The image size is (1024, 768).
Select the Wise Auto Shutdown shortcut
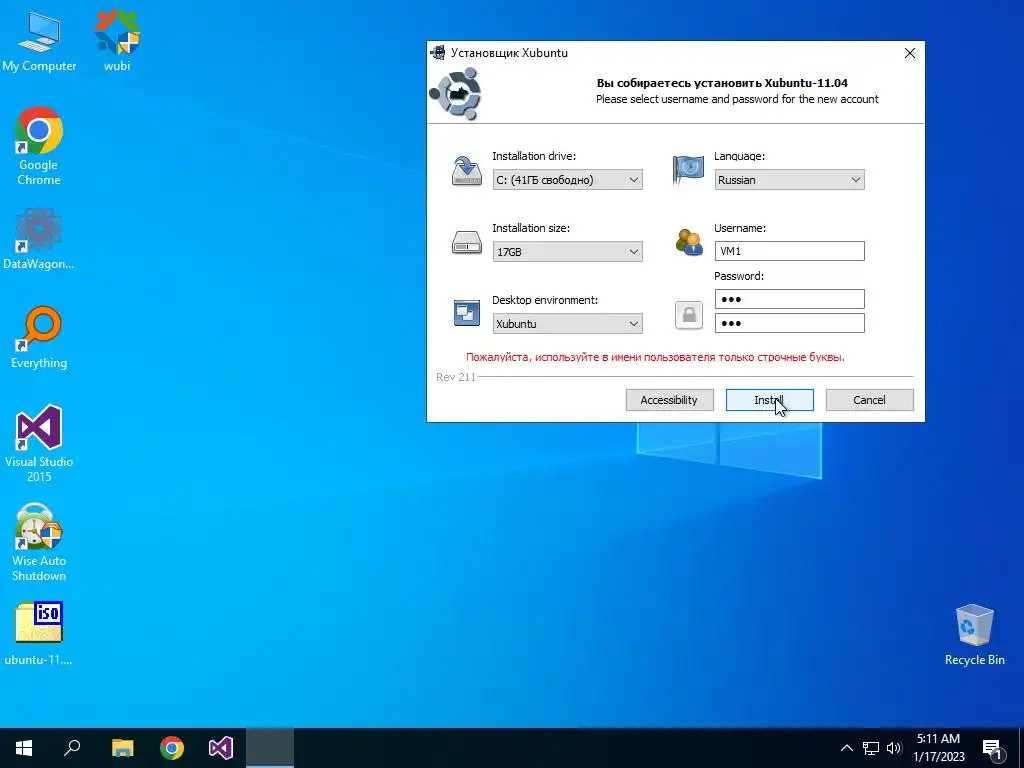click(39, 542)
